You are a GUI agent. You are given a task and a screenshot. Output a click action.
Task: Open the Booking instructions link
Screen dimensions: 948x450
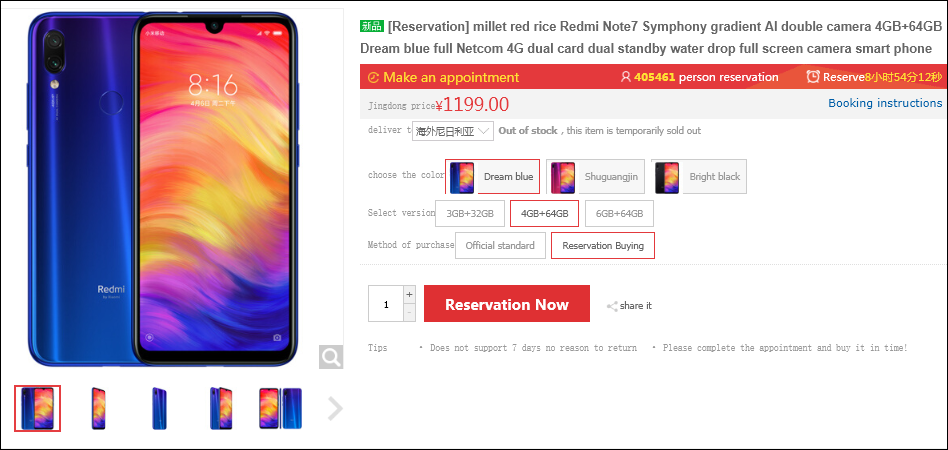pyautogui.click(x=885, y=103)
